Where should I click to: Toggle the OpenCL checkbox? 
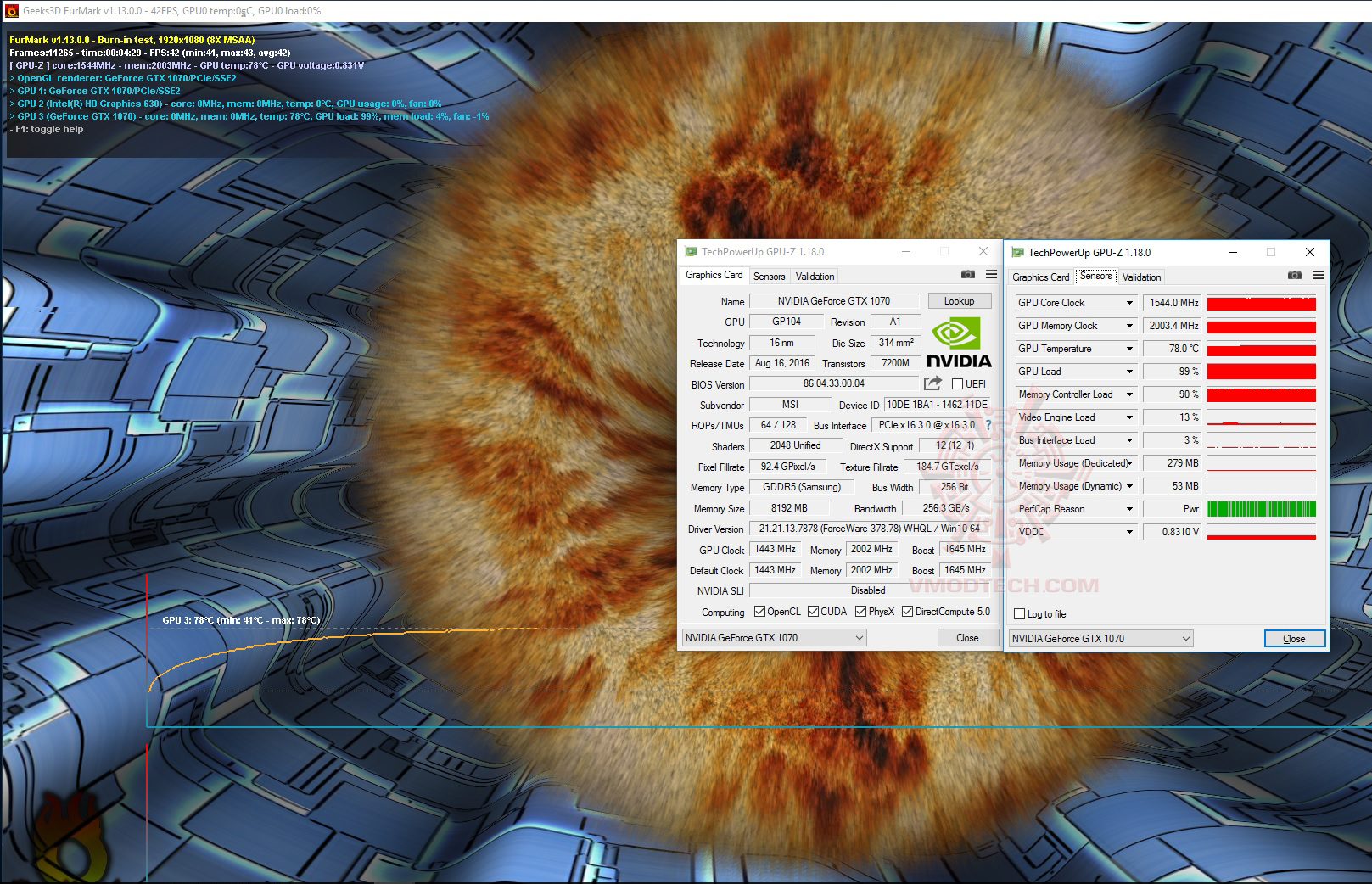(759, 612)
